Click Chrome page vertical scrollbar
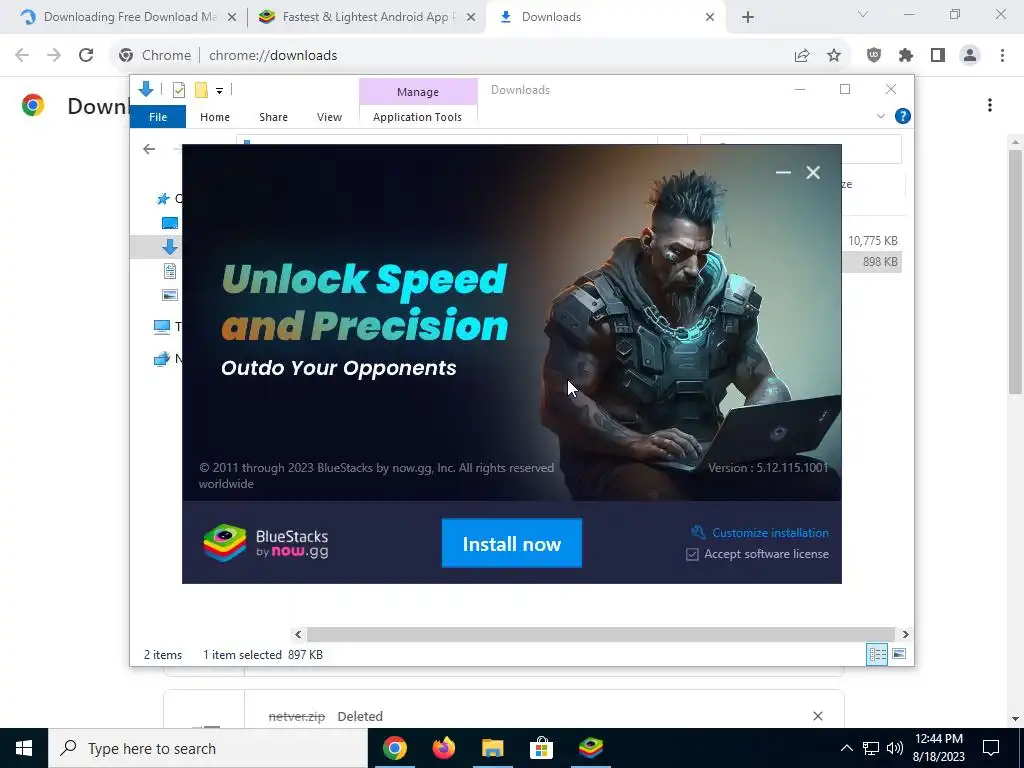The image size is (1024, 768). pyautogui.click(x=1015, y=272)
